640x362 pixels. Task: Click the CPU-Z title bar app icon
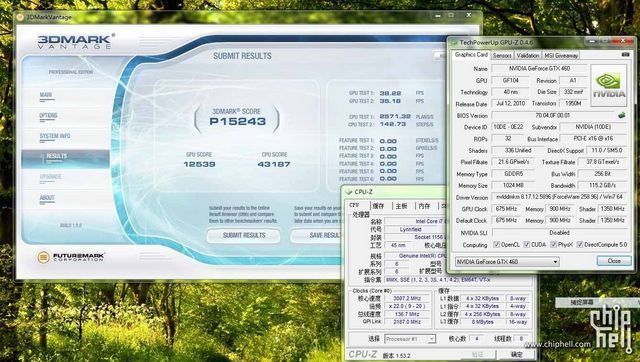(x=349, y=192)
